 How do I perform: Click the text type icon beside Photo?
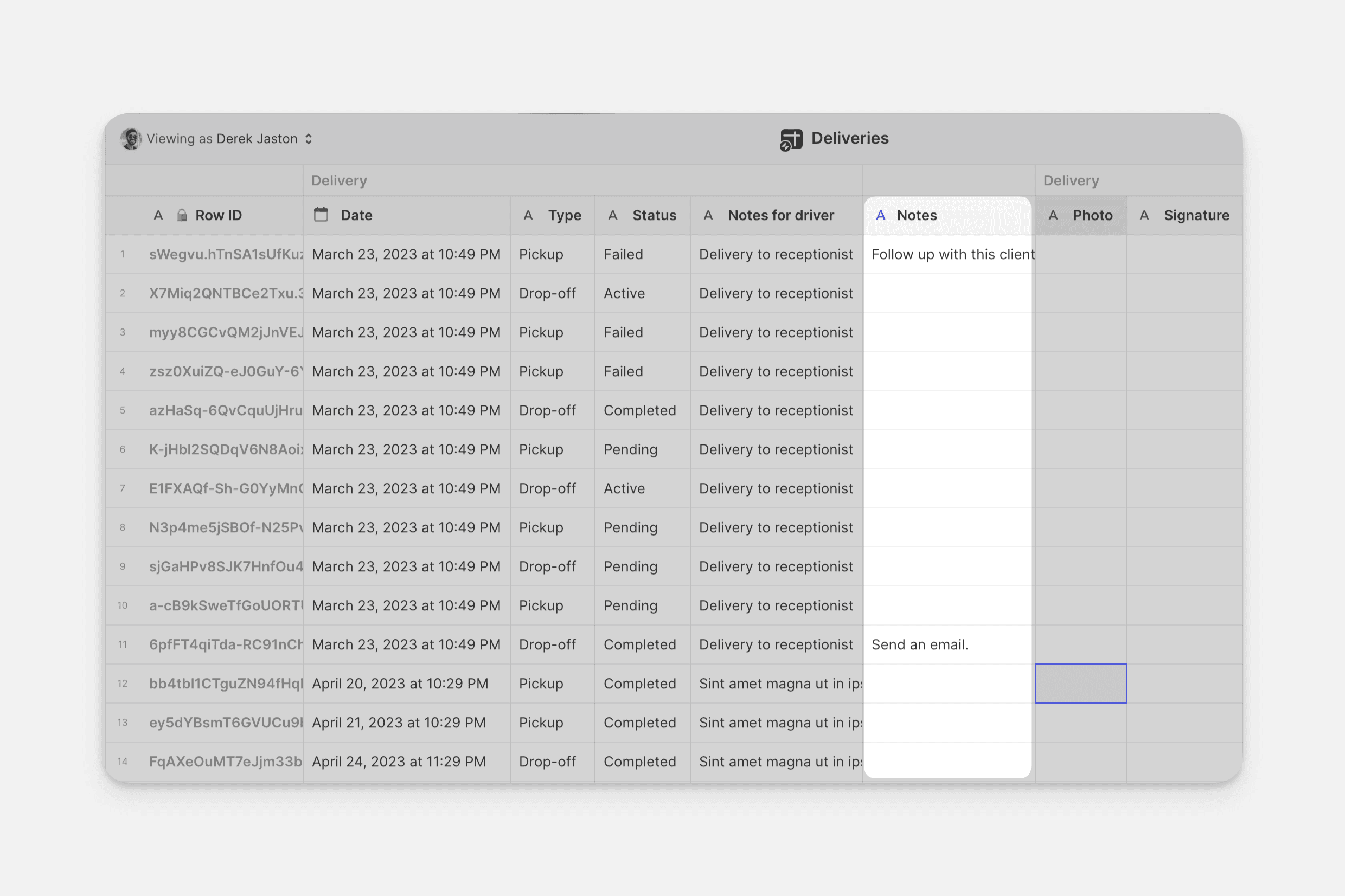pos(1053,215)
